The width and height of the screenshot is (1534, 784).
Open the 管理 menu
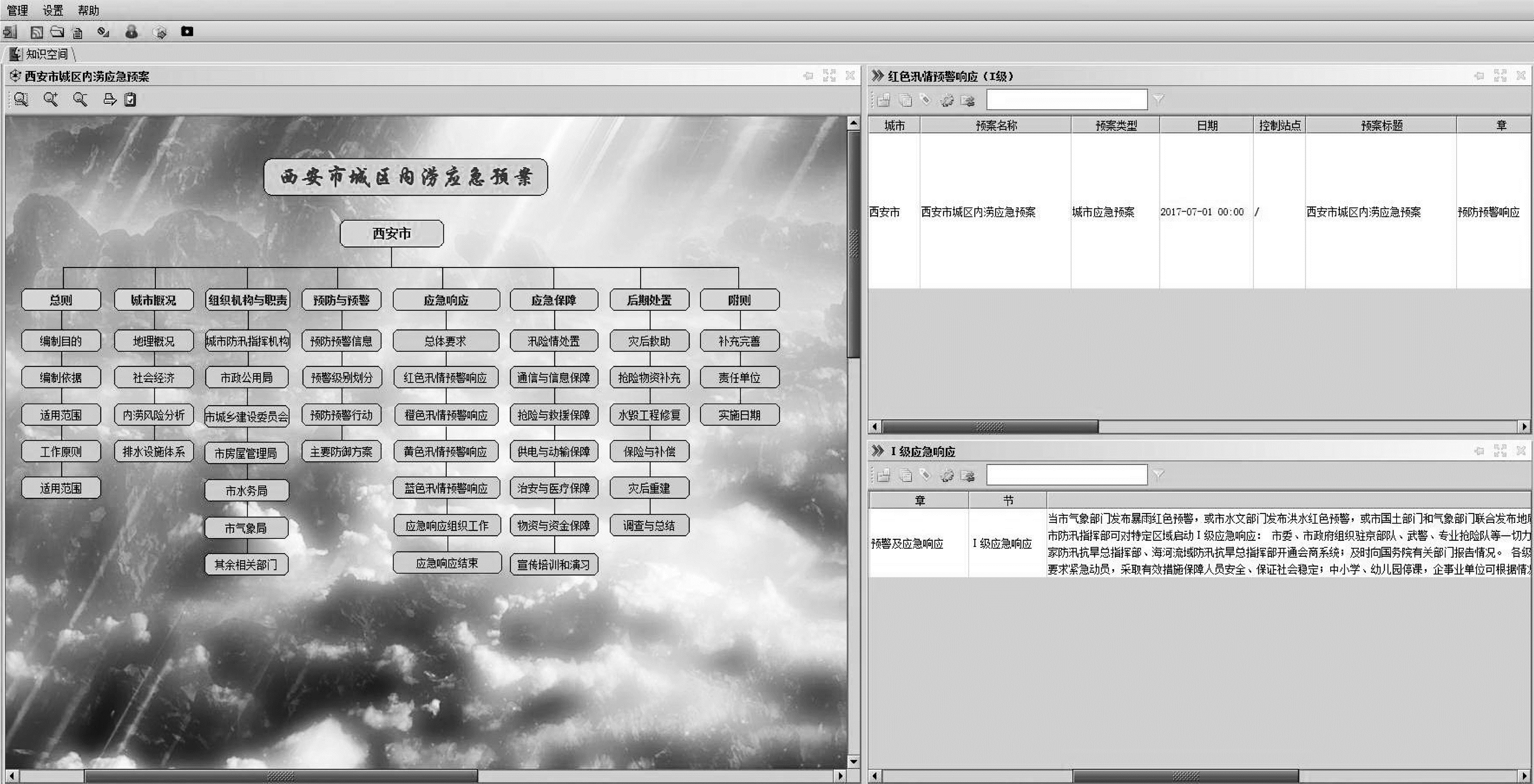(17, 10)
